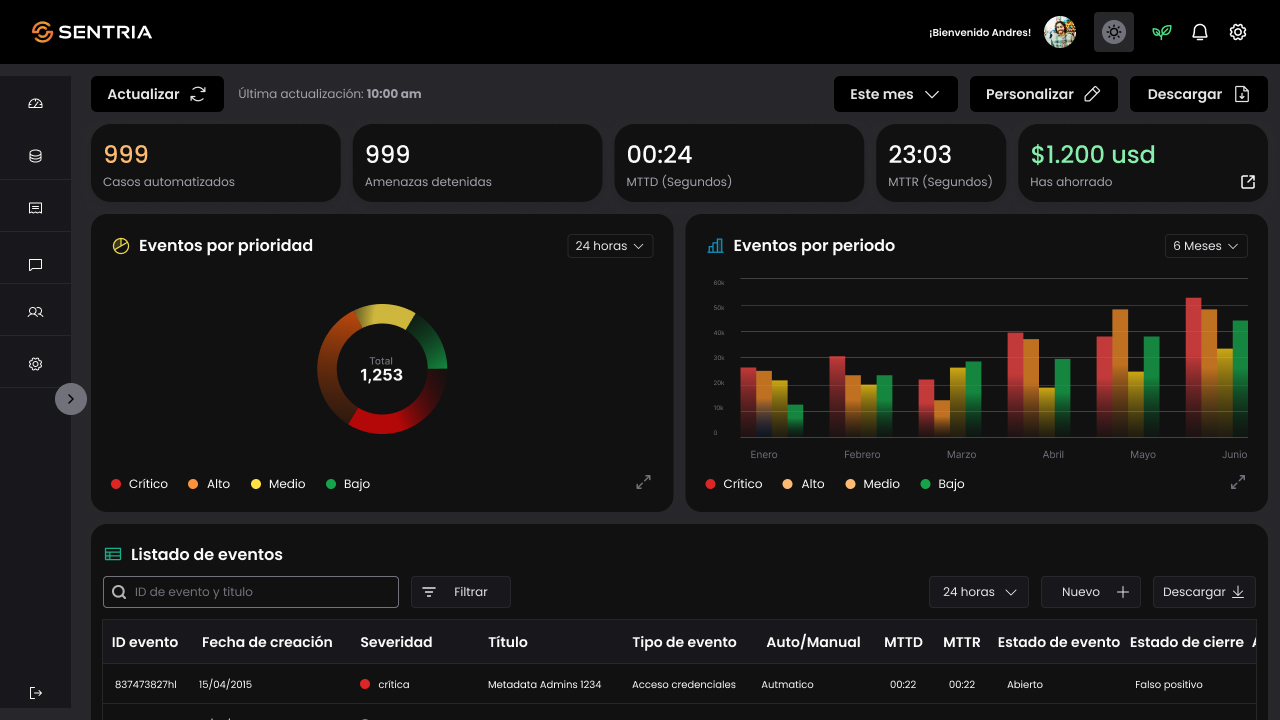Click the bar chart icon beside Eventos por periodo
This screenshot has height=720, width=1280.
click(715, 246)
